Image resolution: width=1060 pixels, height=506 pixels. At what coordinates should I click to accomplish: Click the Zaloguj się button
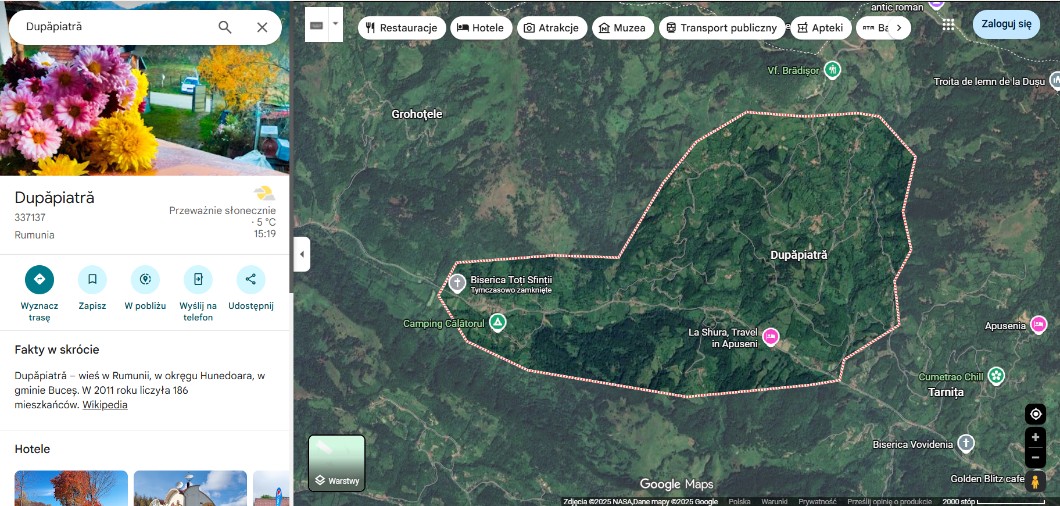(x=1006, y=24)
